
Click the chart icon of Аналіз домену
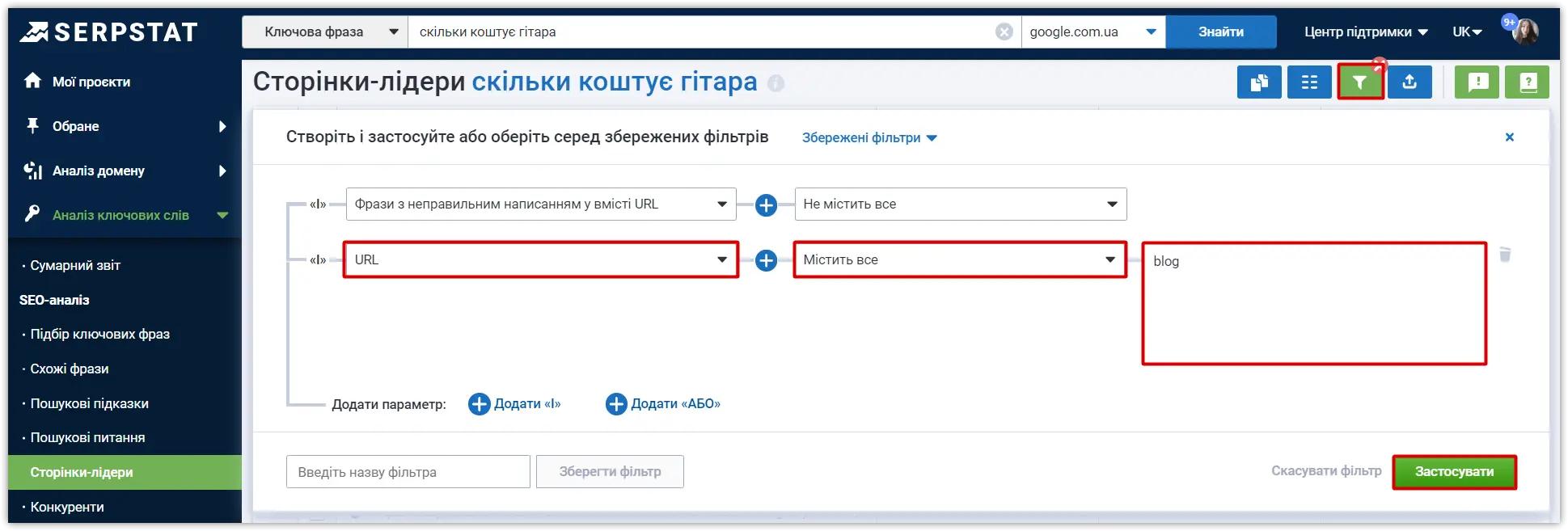click(32, 171)
